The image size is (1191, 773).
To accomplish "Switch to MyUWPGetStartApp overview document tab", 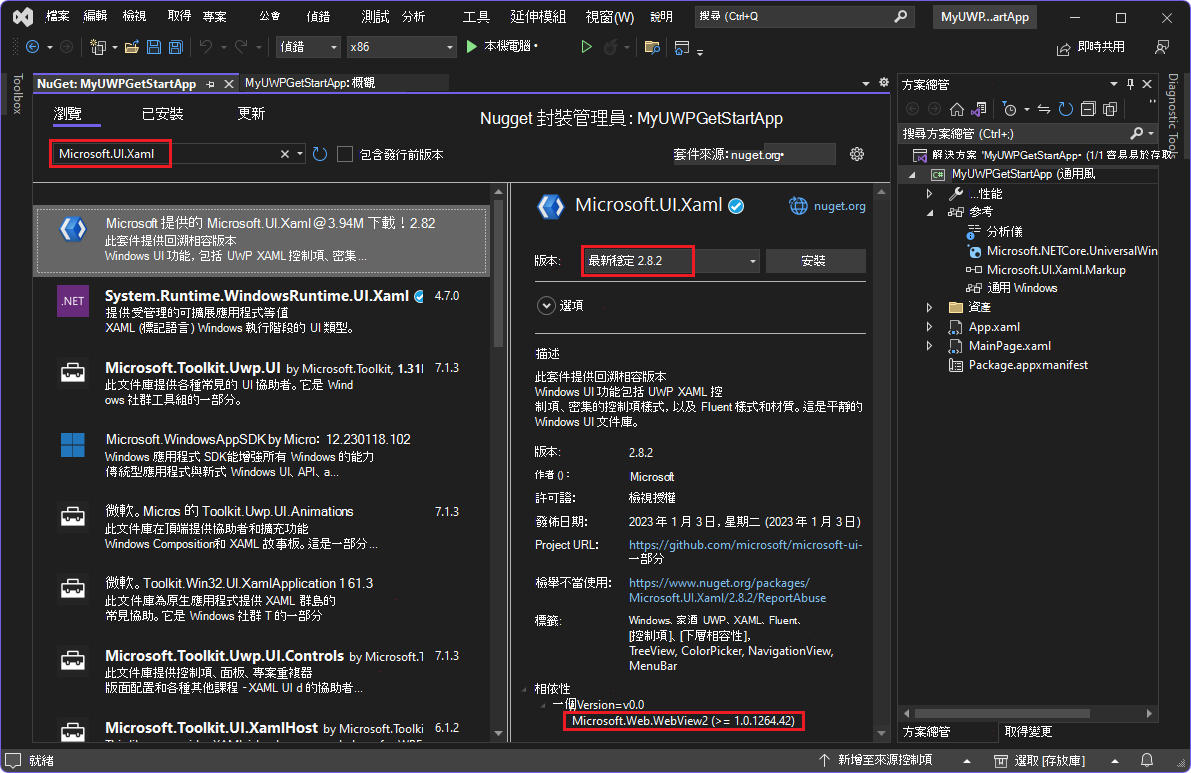I will coord(310,83).
